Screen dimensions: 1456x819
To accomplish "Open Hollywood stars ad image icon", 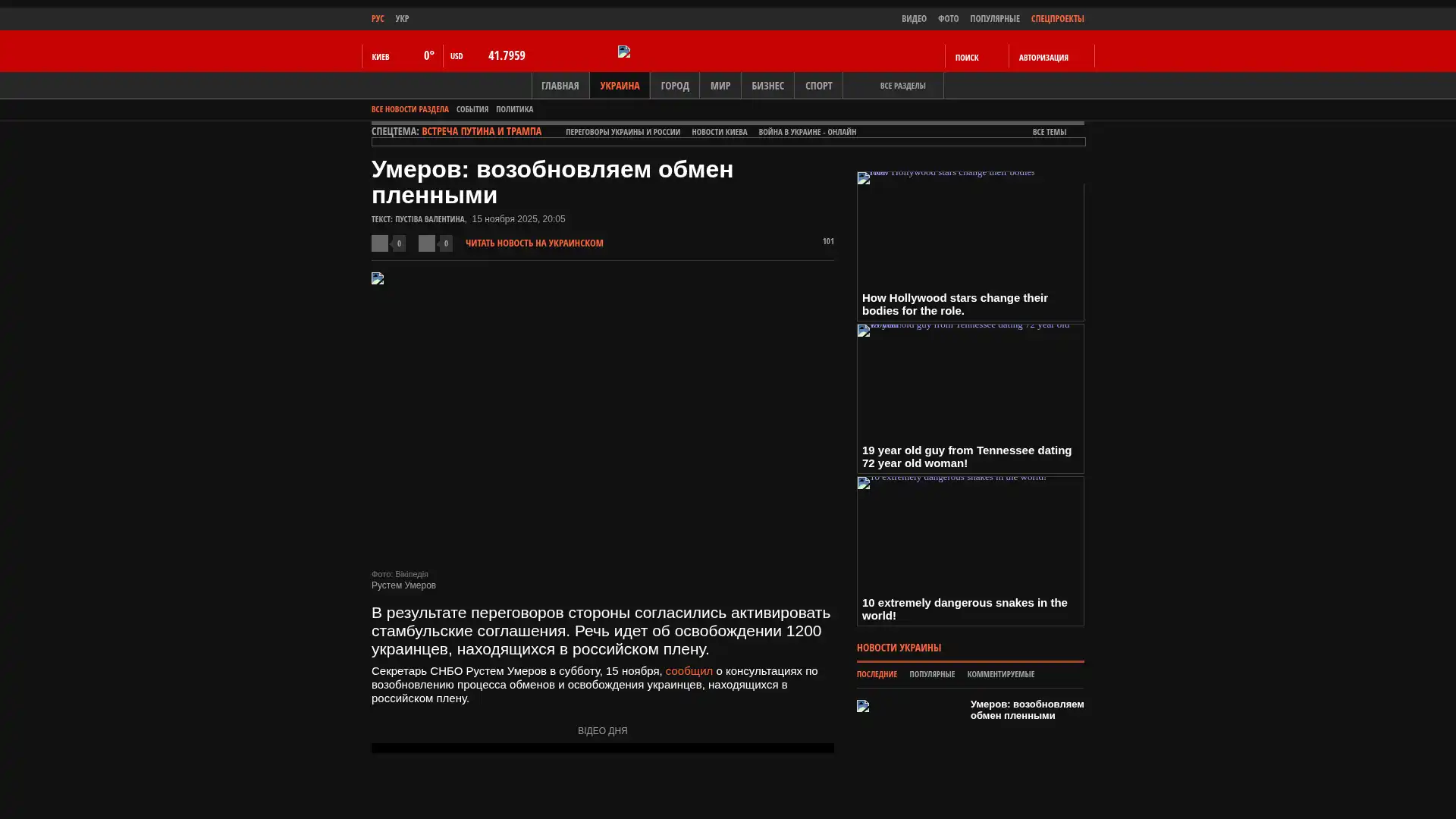I will pyautogui.click(x=864, y=178).
